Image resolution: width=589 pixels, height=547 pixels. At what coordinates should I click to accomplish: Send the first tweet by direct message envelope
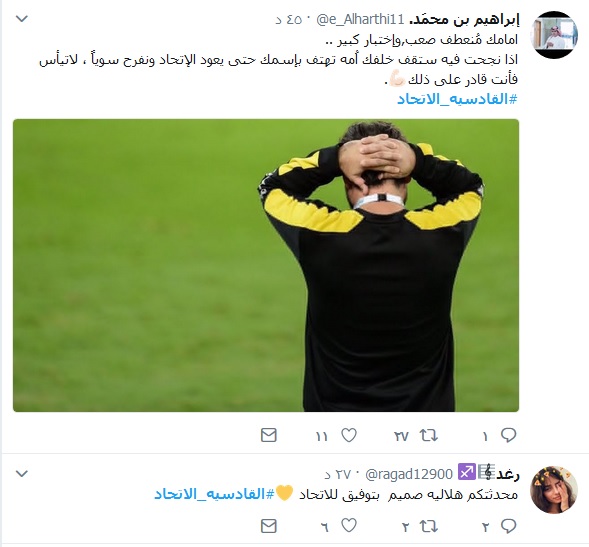tap(269, 435)
